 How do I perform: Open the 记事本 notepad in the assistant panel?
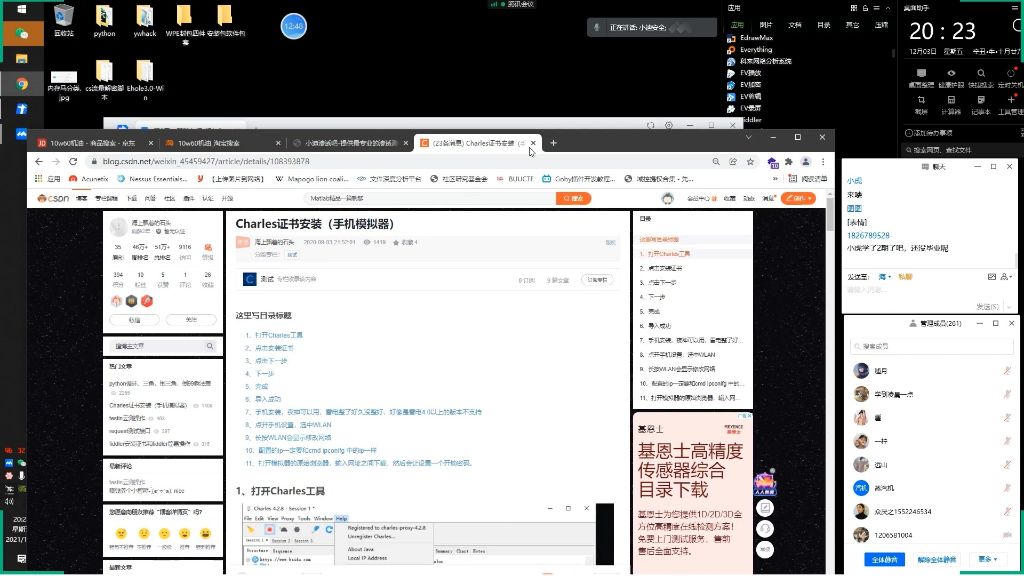click(x=981, y=104)
